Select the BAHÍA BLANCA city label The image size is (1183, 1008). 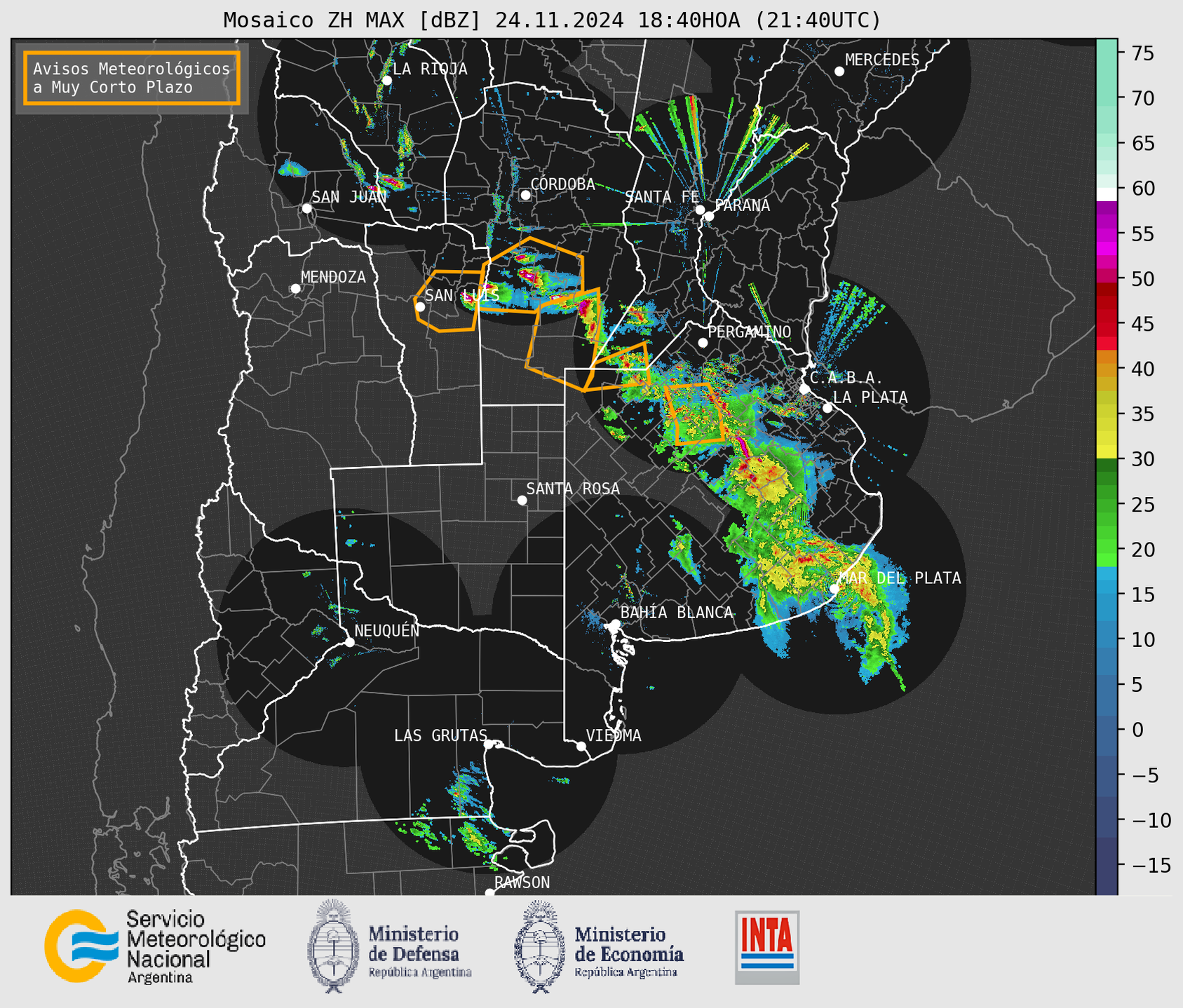click(677, 613)
